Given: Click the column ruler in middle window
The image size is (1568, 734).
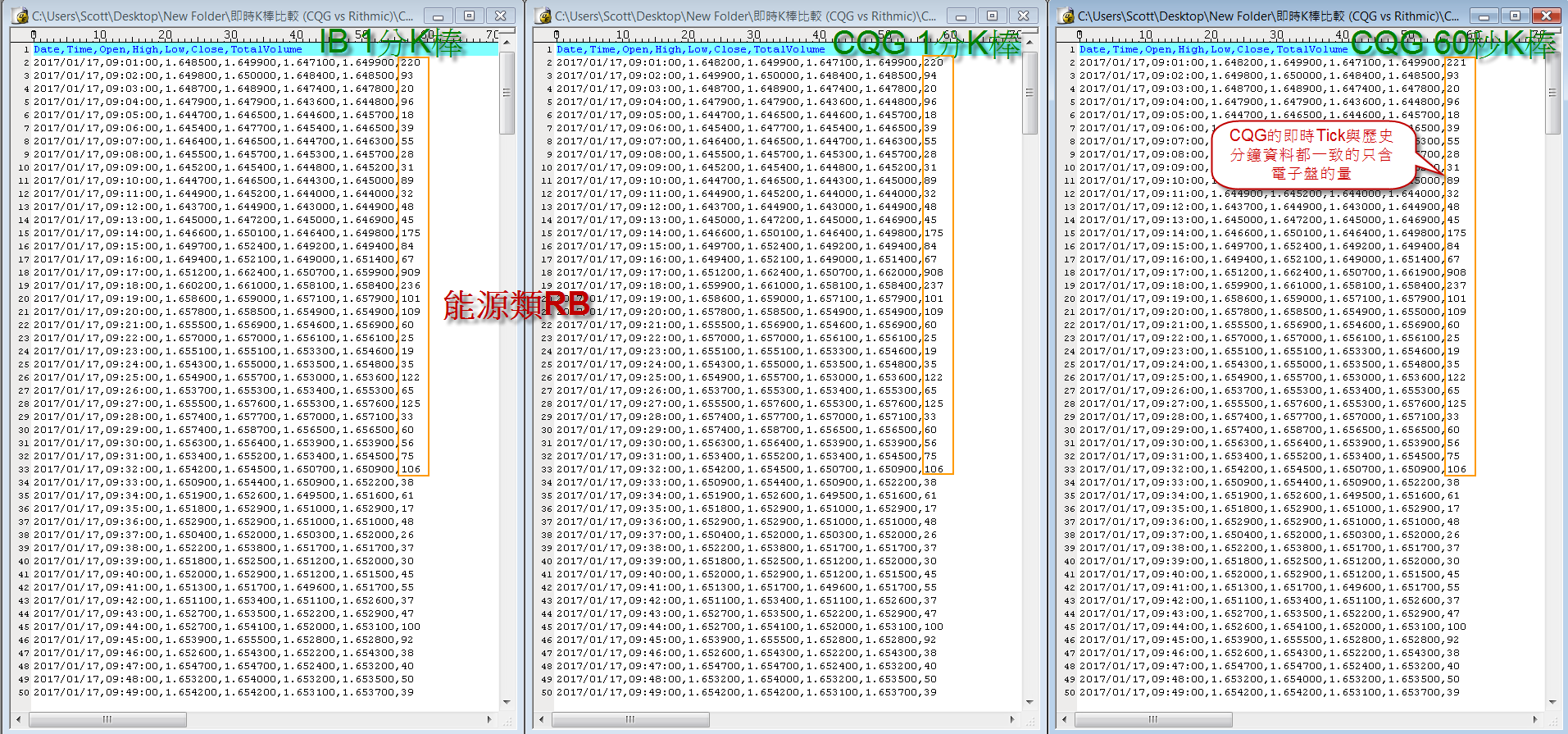Looking at the screenshot, I should pyautogui.click(x=777, y=35).
